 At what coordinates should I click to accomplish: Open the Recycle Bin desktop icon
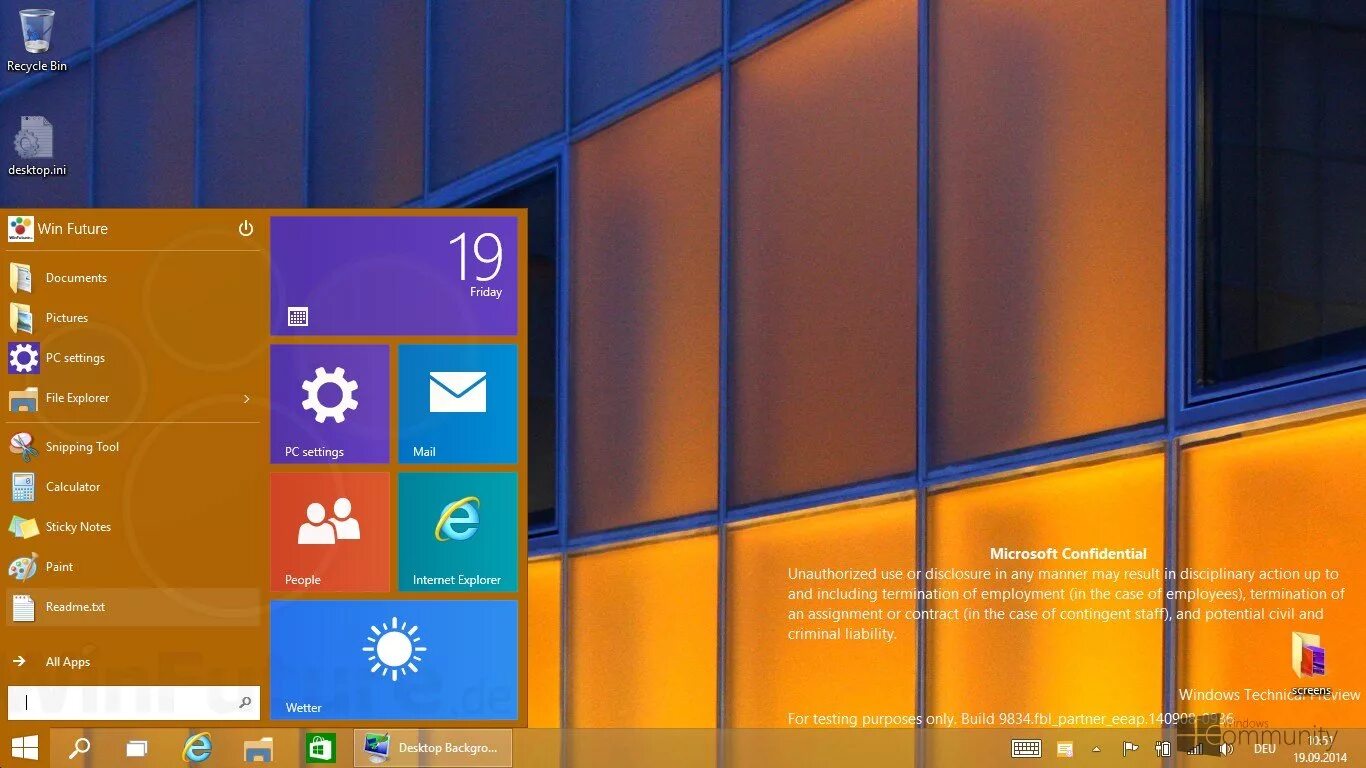coord(37,40)
